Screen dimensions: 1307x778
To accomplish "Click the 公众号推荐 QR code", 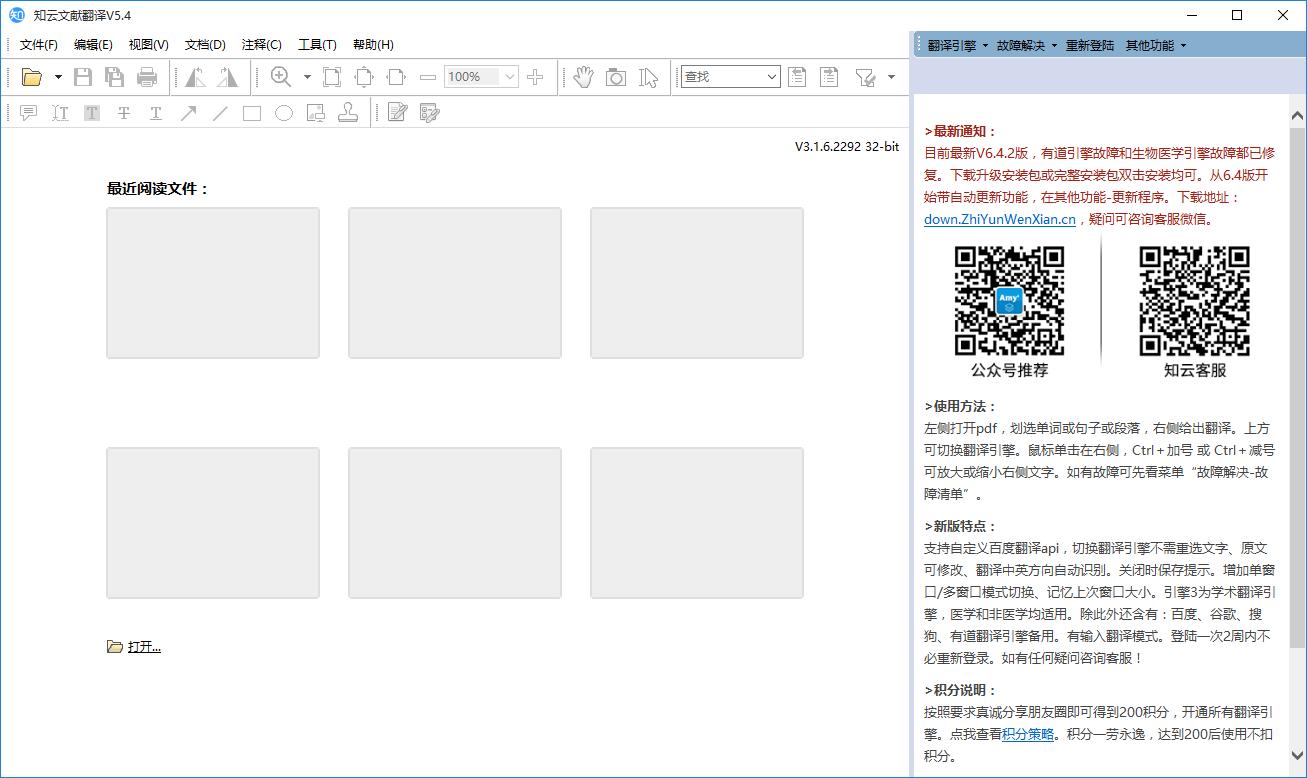I will (1009, 301).
